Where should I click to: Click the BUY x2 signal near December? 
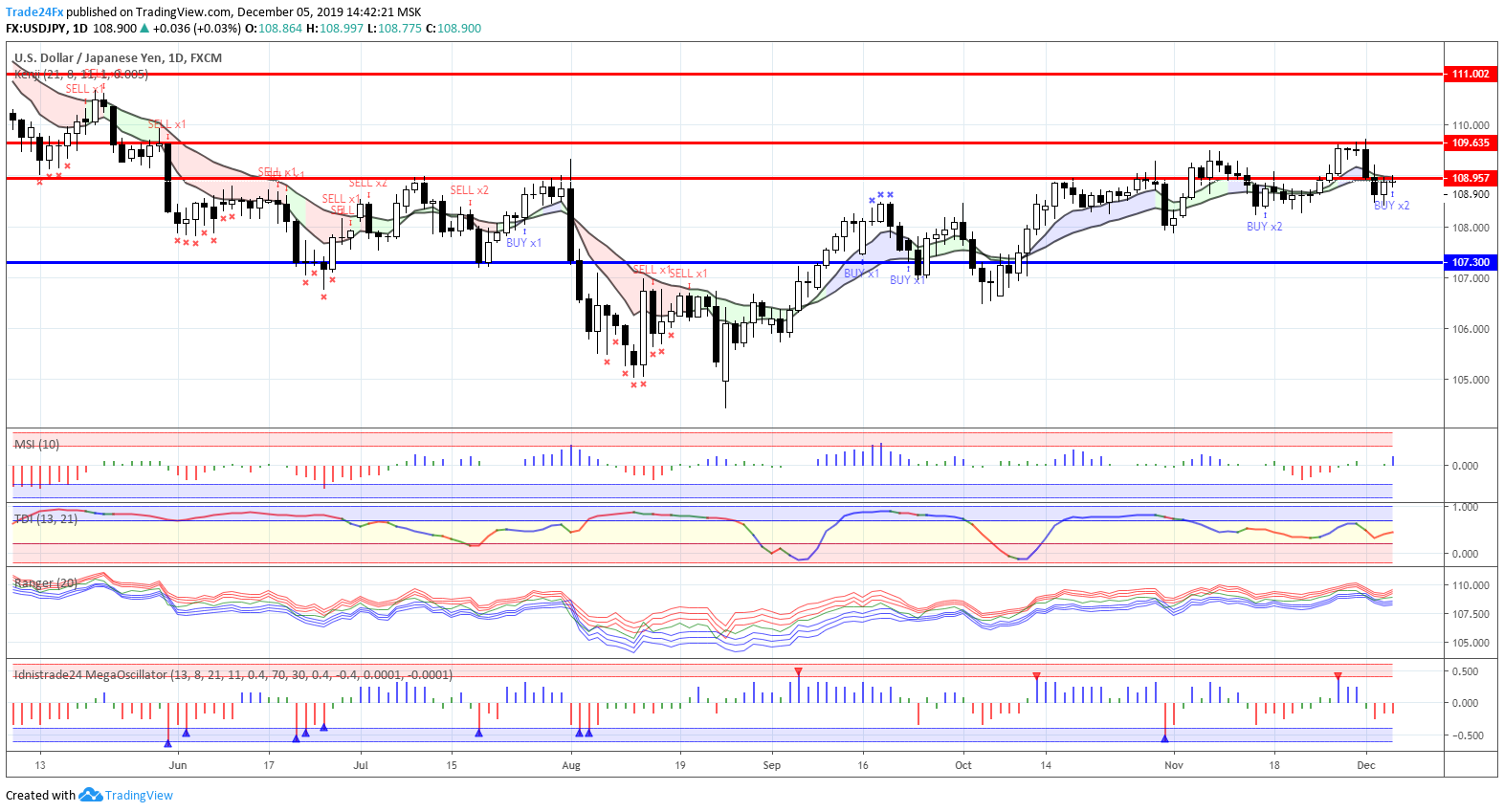pyautogui.click(x=1392, y=206)
